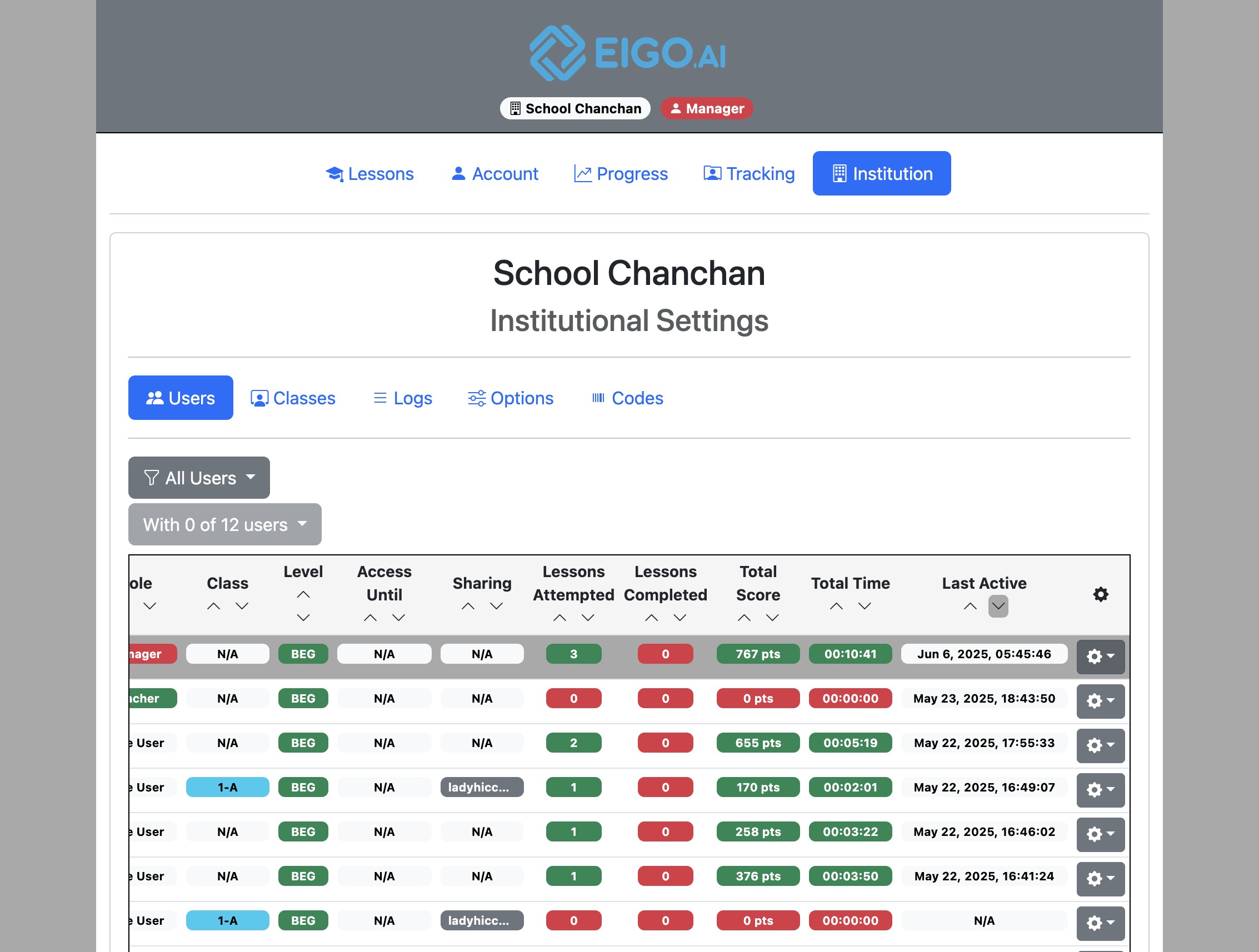Sort Total Score descending

[773, 618]
